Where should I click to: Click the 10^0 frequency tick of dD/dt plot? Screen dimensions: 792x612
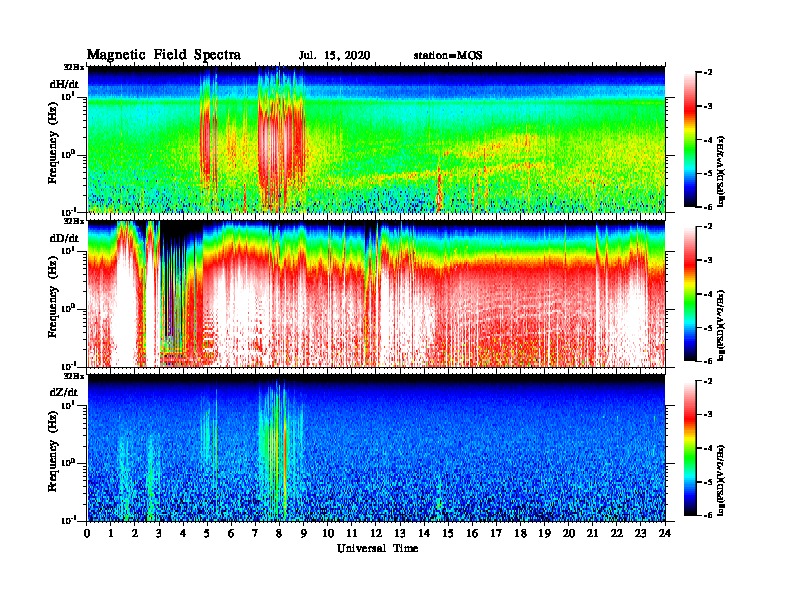(x=67, y=309)
